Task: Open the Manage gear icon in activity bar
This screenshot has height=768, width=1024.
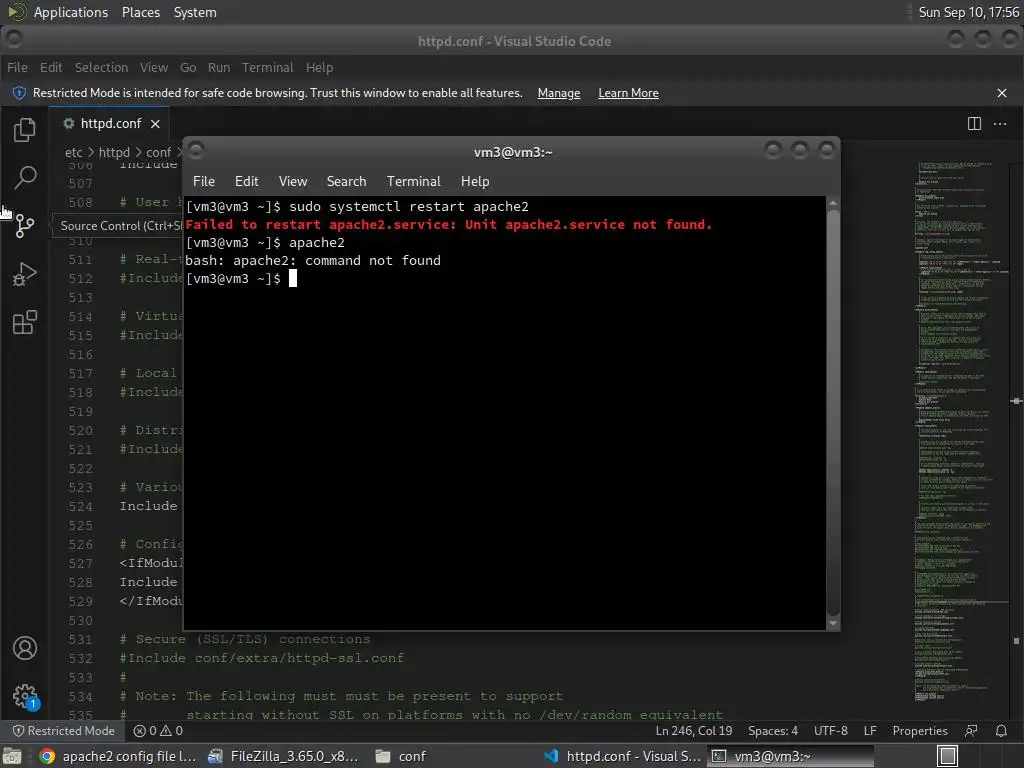Action: click(x=25, y=696)
